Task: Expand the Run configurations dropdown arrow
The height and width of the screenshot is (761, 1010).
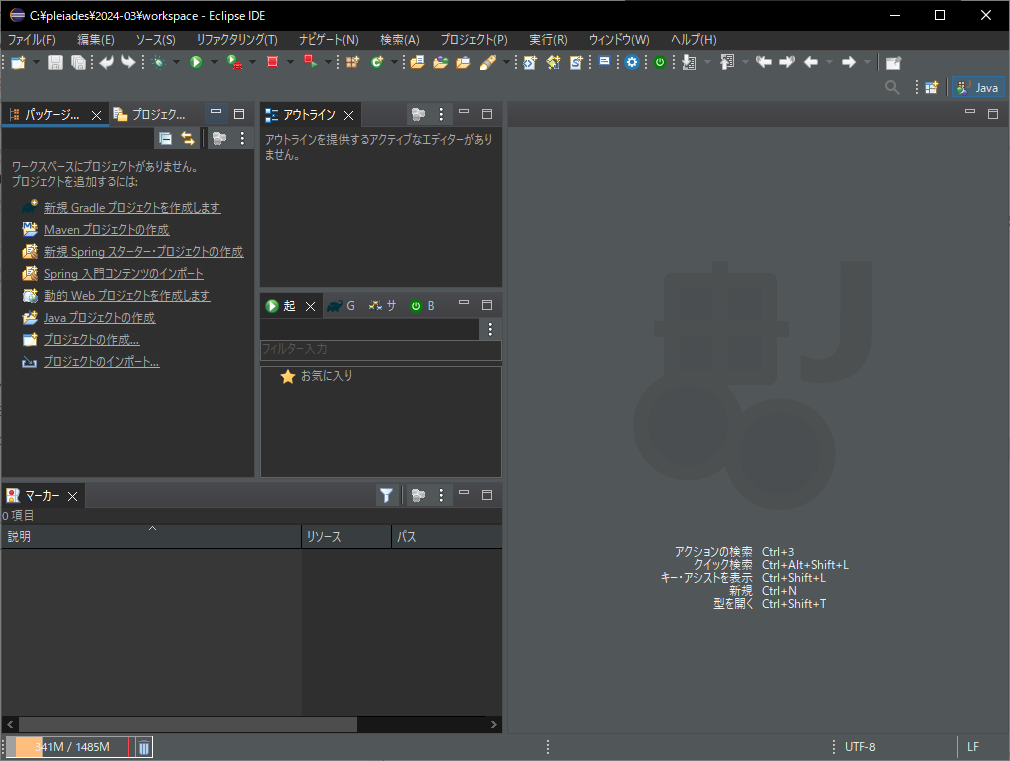Action: (x=214, y=63)
